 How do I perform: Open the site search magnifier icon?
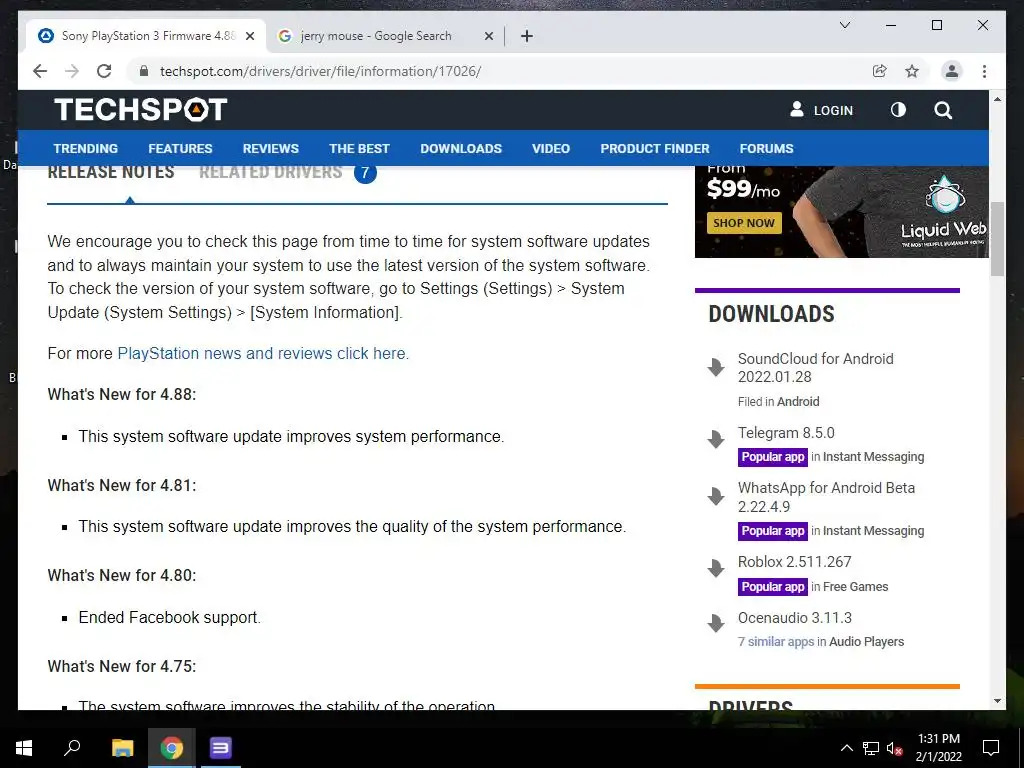click(x=942, y=110)
